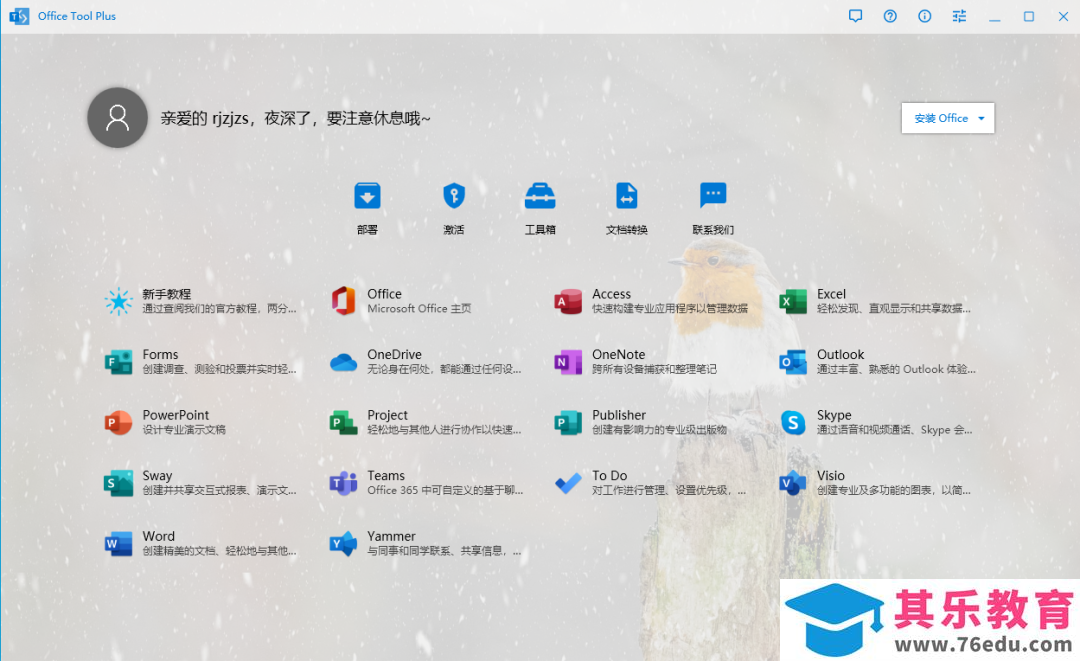1080x661 pixels.
Task: Click the Visio app icon
Action: pyautogui.click(x=793, y=483)
